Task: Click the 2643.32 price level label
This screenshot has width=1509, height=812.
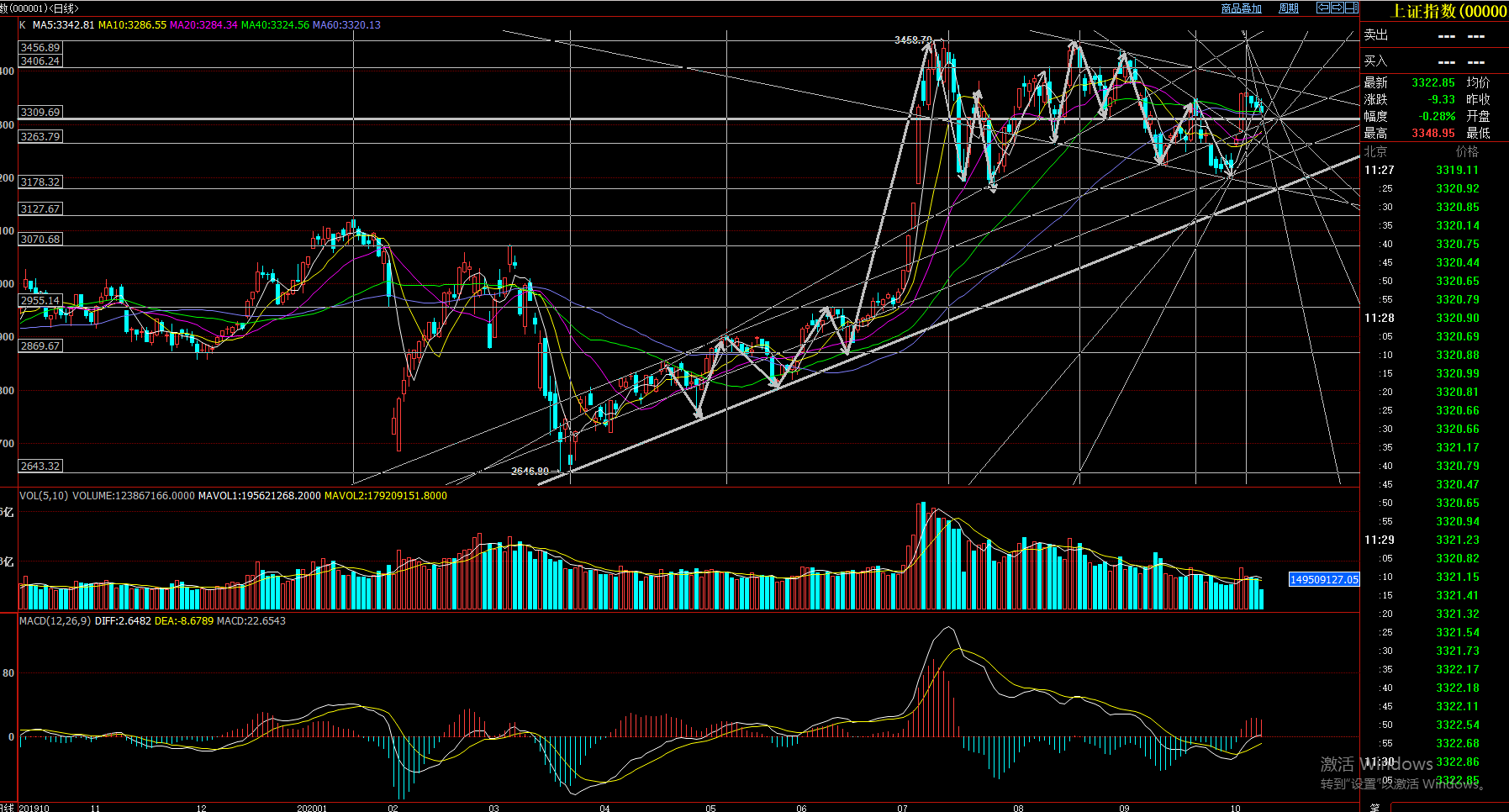Action: point(40,467)
